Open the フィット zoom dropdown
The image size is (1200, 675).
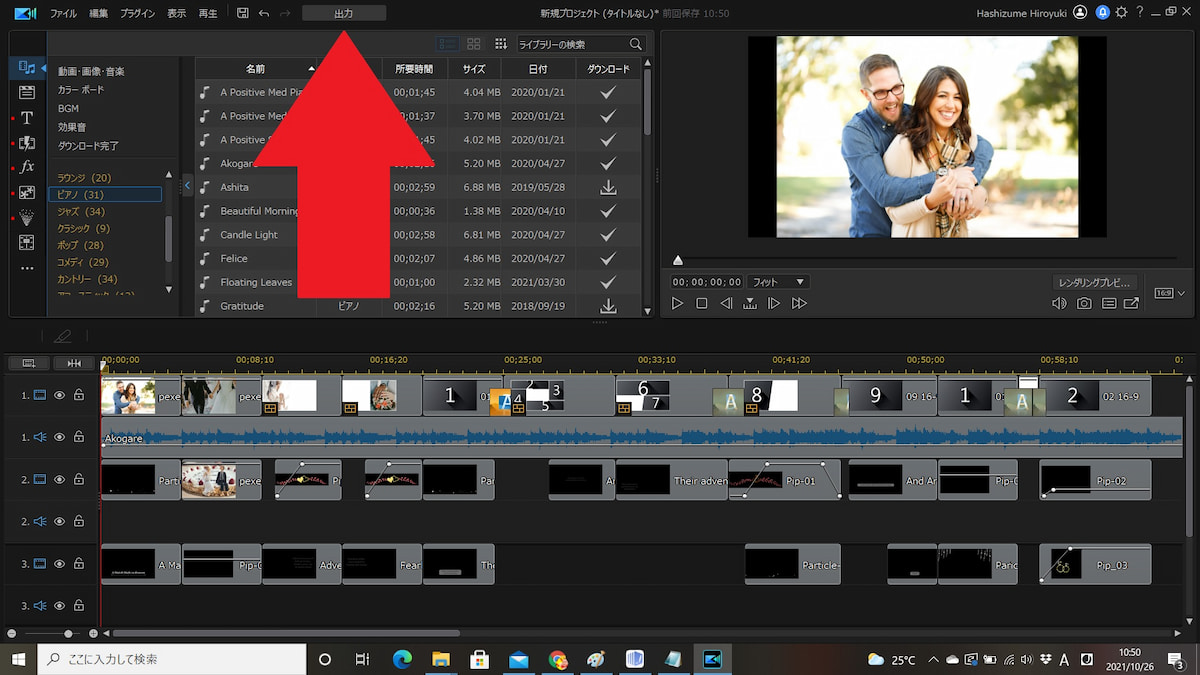778,282
